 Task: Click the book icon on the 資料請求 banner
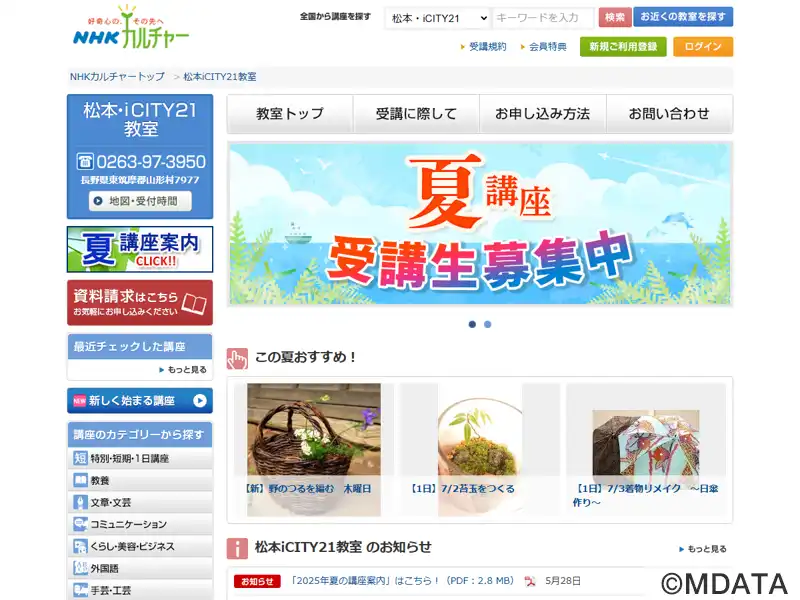(194, 304)
